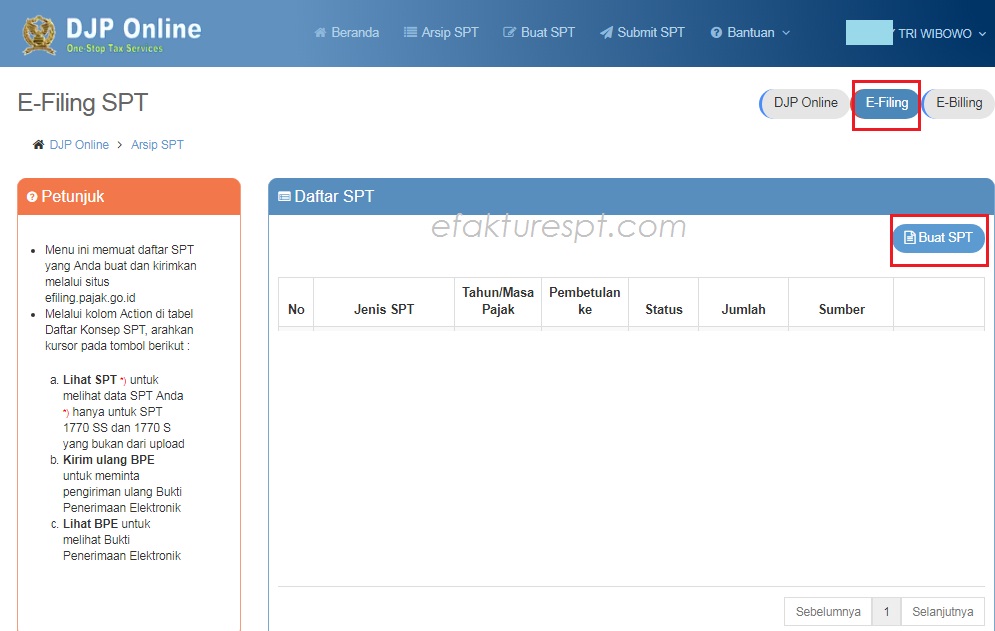Switch to the E-Filing tab pill

tap(886, 103)
